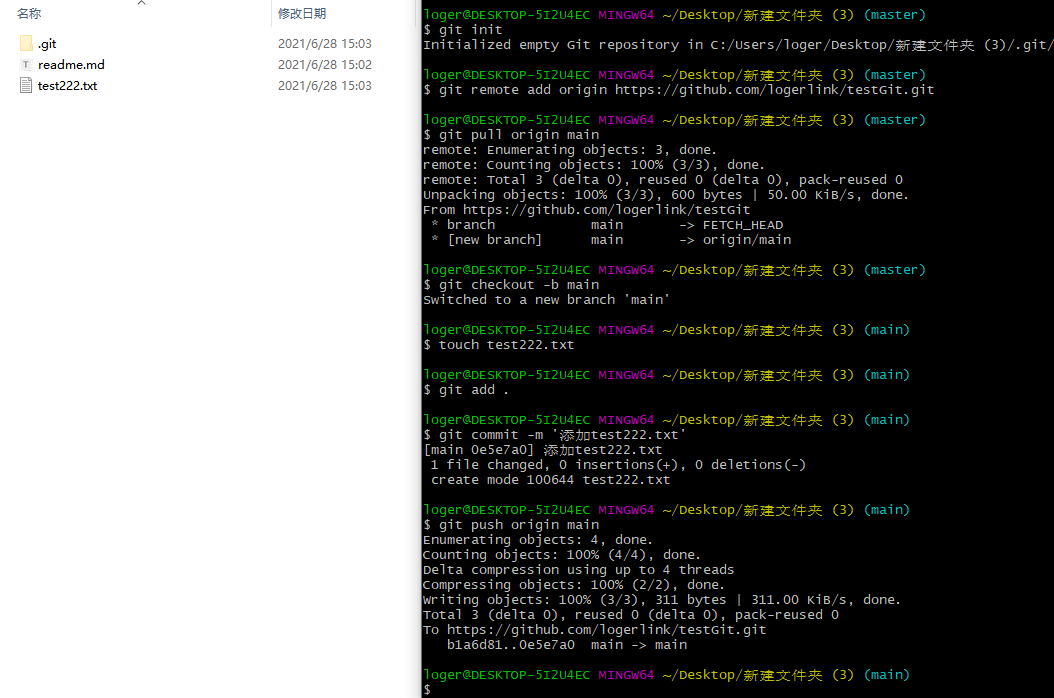Click the readme.md file name
The width and height of the screenshot is (1054, 698).
tap(71, 65)
